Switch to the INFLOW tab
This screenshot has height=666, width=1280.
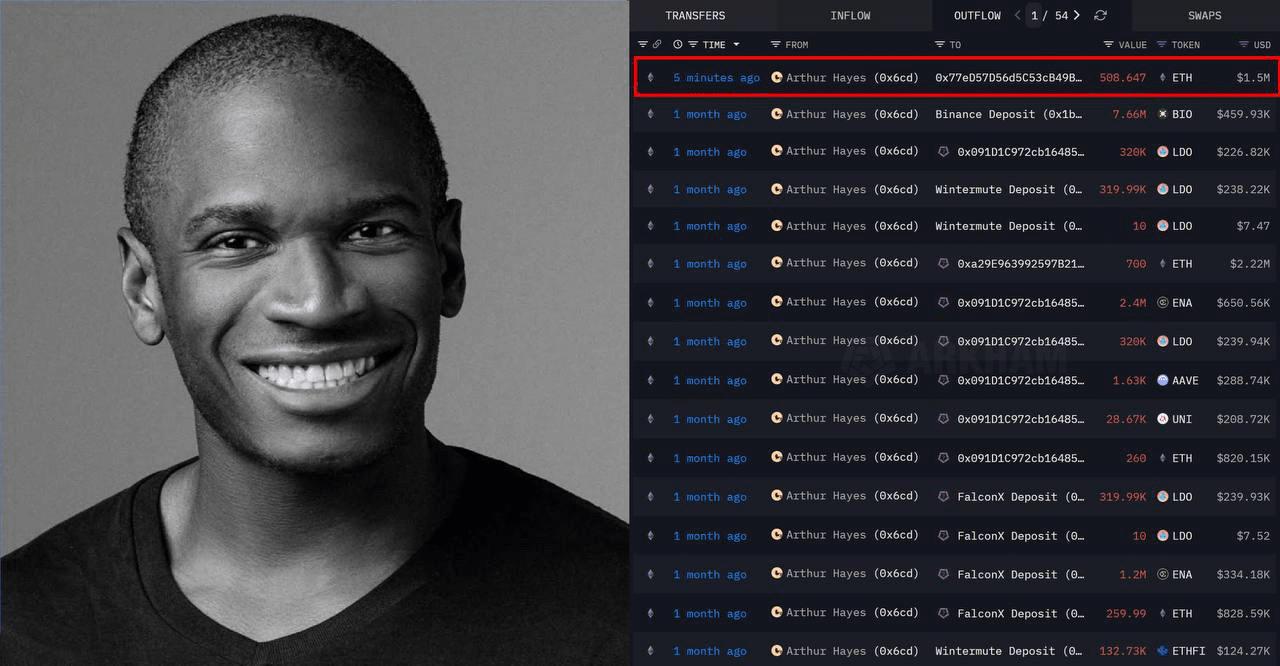tap(850, 15)
